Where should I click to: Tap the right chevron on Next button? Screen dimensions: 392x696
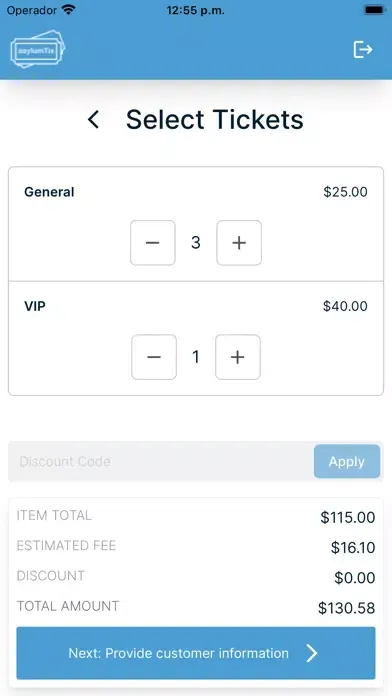tap(312, 653)
